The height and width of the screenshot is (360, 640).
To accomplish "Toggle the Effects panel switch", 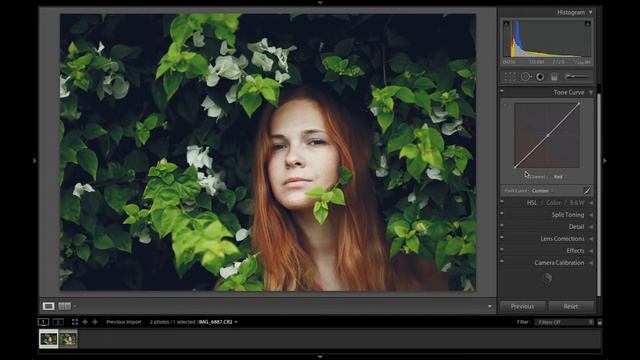I will pyautogui.click(x=502, y=249).
